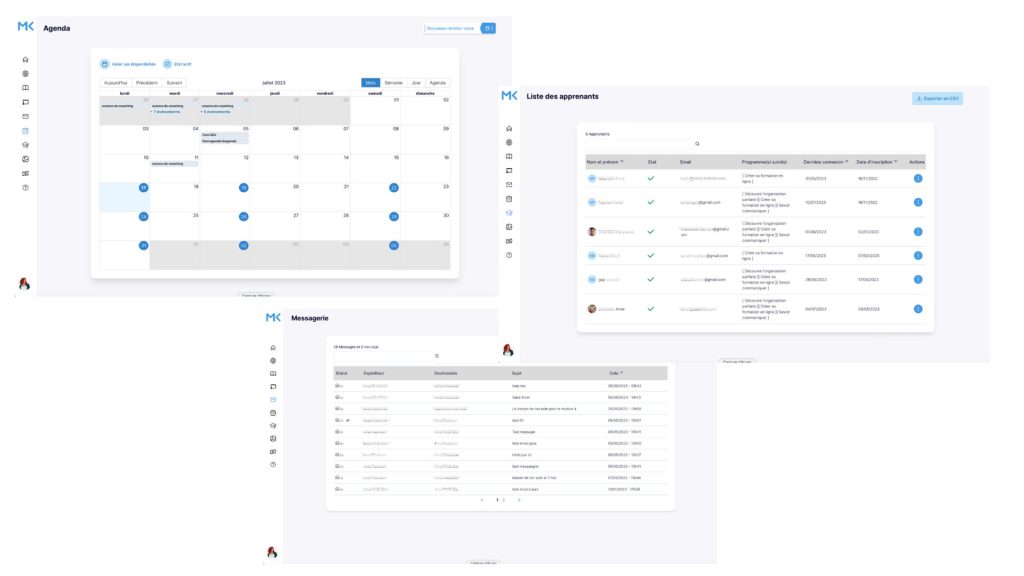Go to page 2 of Messagerie
This screenshot has width=1024, height=576.
[504, 500]
